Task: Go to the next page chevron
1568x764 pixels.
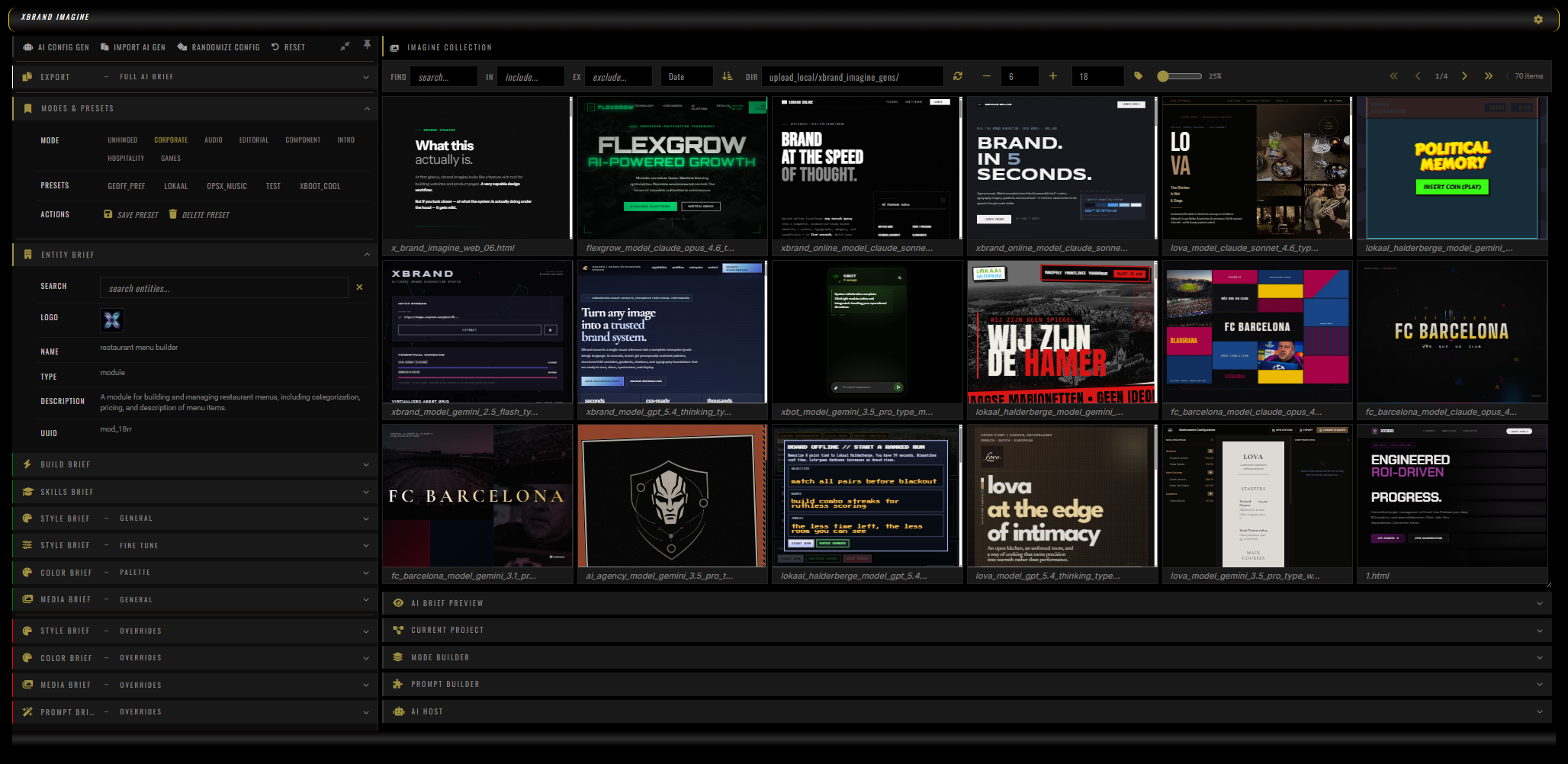Action: 1464,76
